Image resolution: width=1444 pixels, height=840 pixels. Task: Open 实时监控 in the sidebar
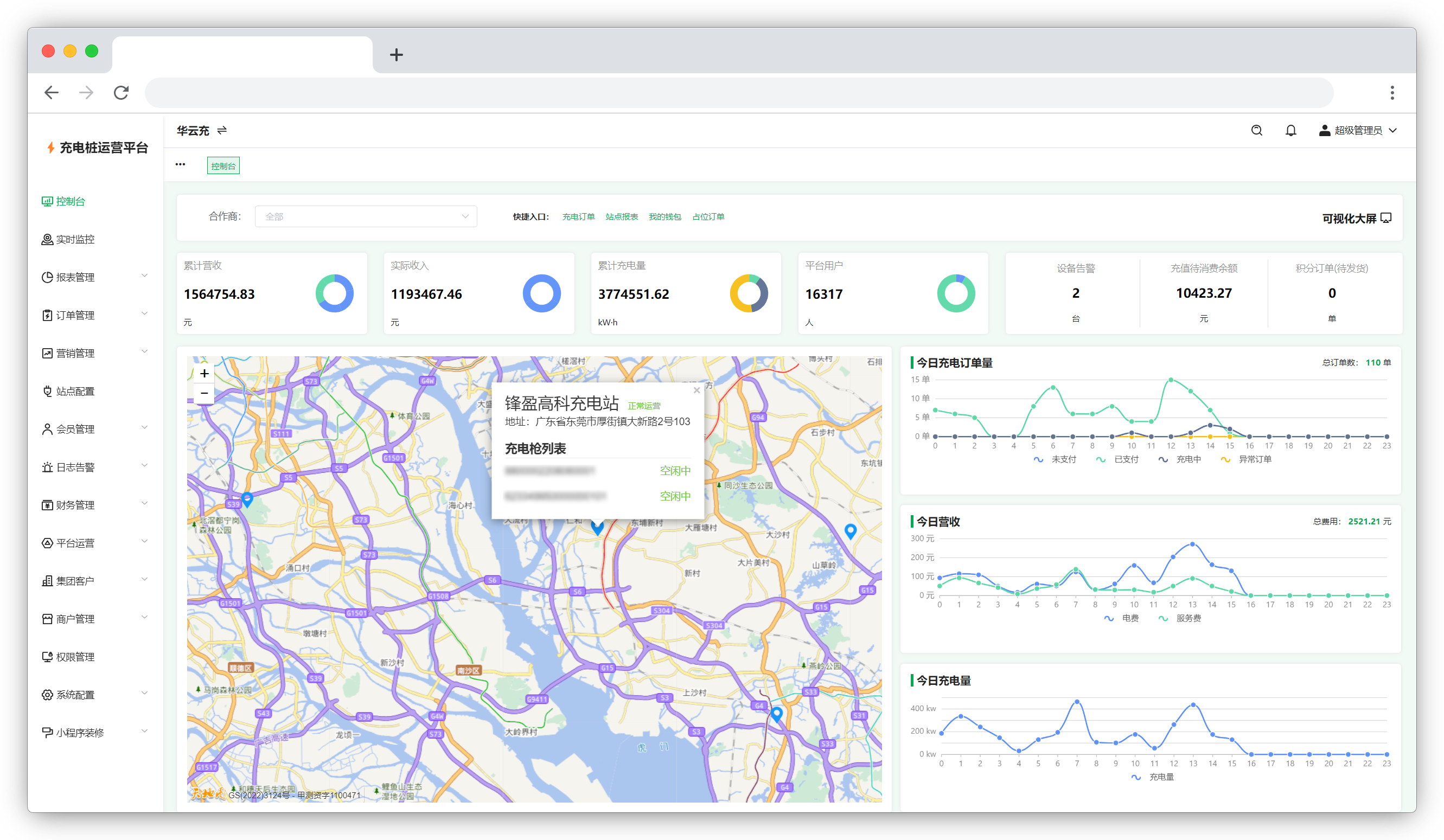(74, 240)
